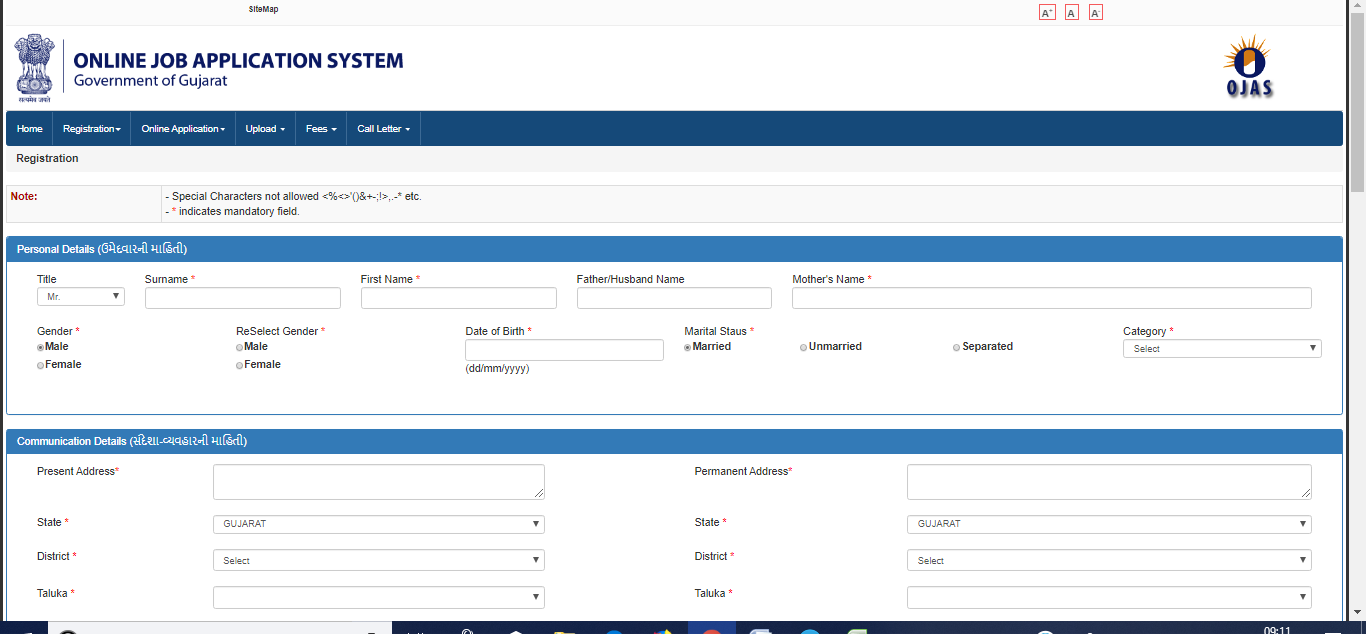
Task: Click the Date of Birth input field
Action: pos(564,349)
